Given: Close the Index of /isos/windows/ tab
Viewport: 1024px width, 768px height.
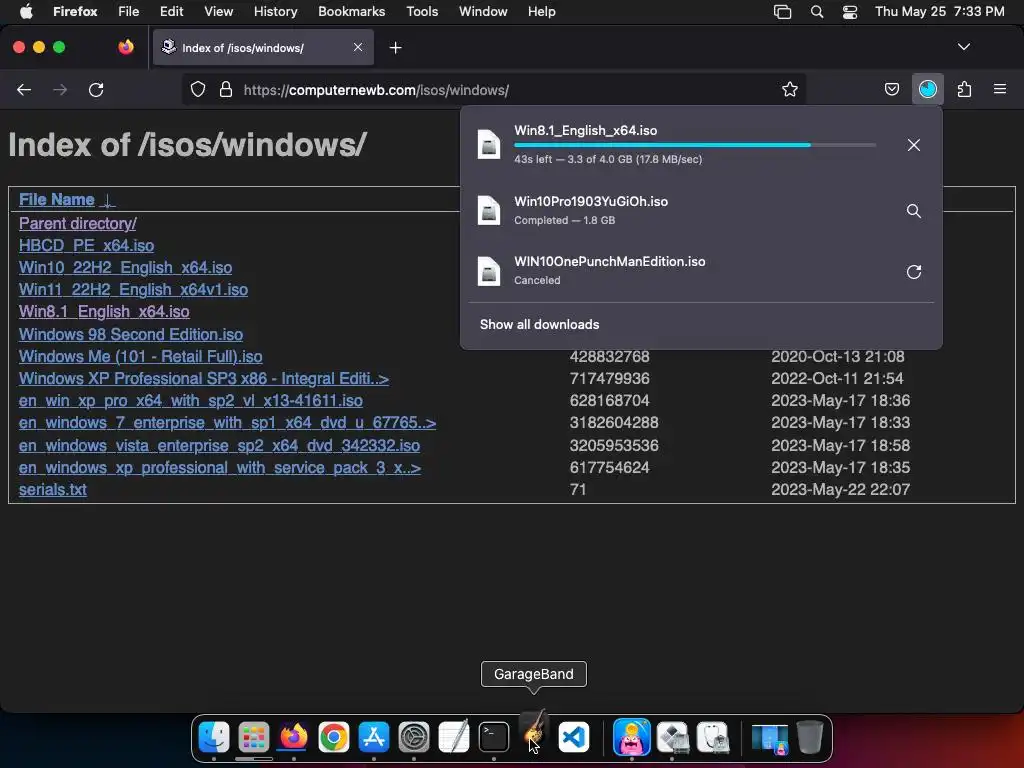Looking at the screenshot, I should pyautogui.click(x=358, y=47).
